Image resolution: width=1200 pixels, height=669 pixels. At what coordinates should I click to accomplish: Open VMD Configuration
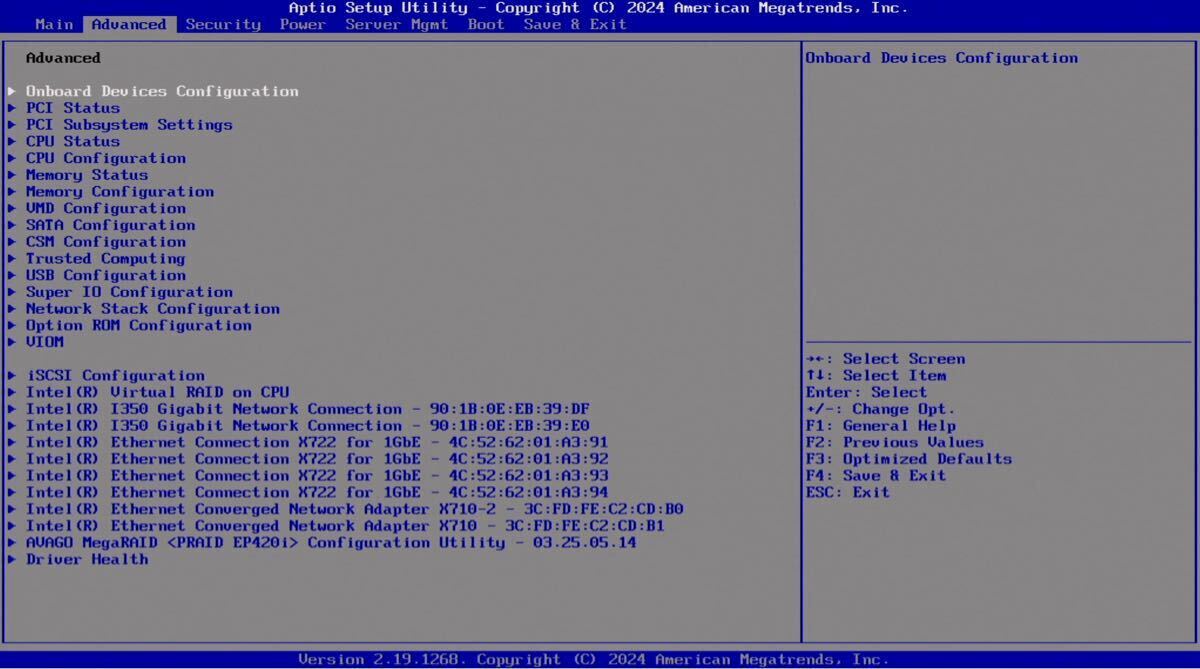click(x=106, y=208)
